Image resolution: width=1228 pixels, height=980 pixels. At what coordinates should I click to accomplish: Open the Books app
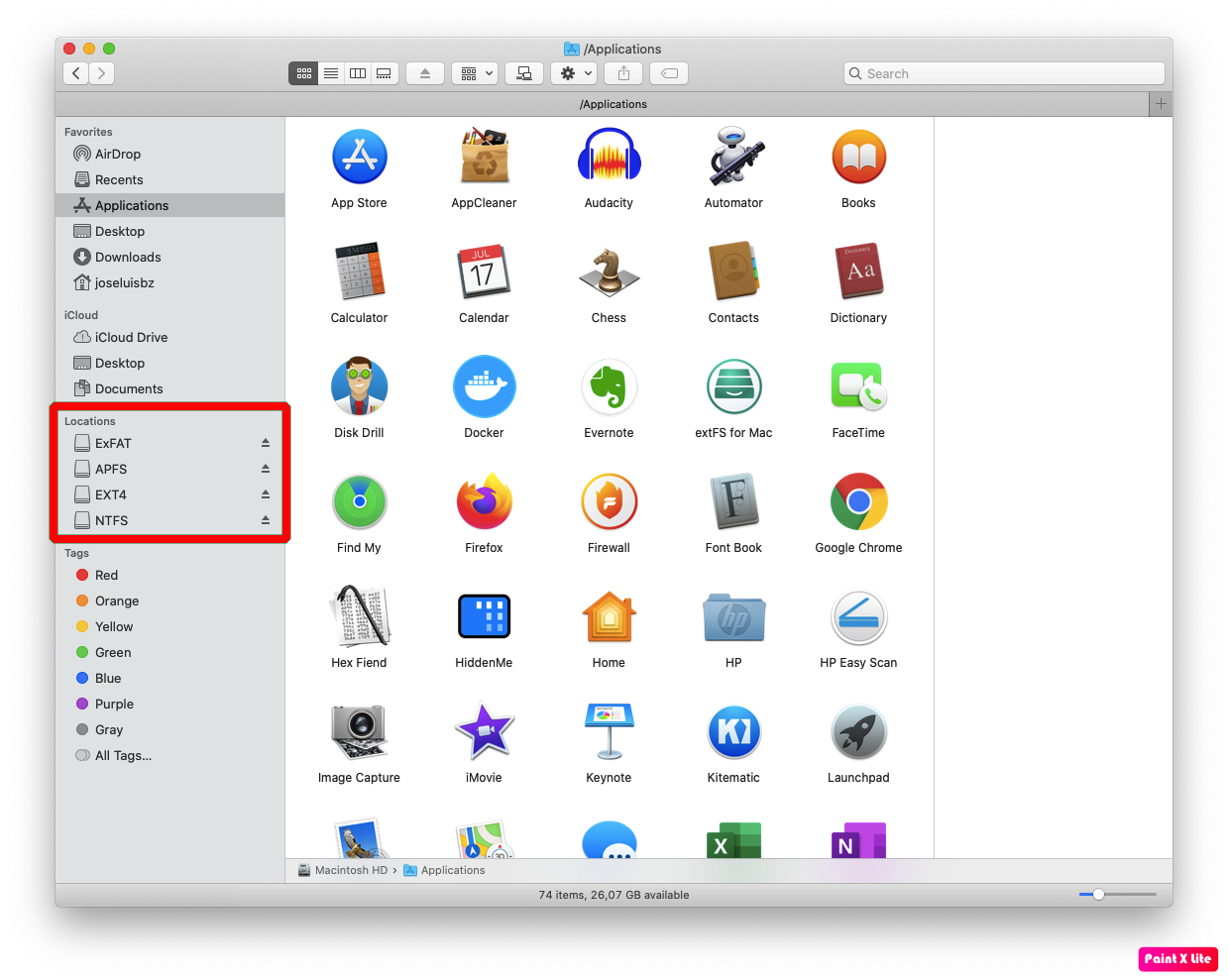(x=858, y=157)
